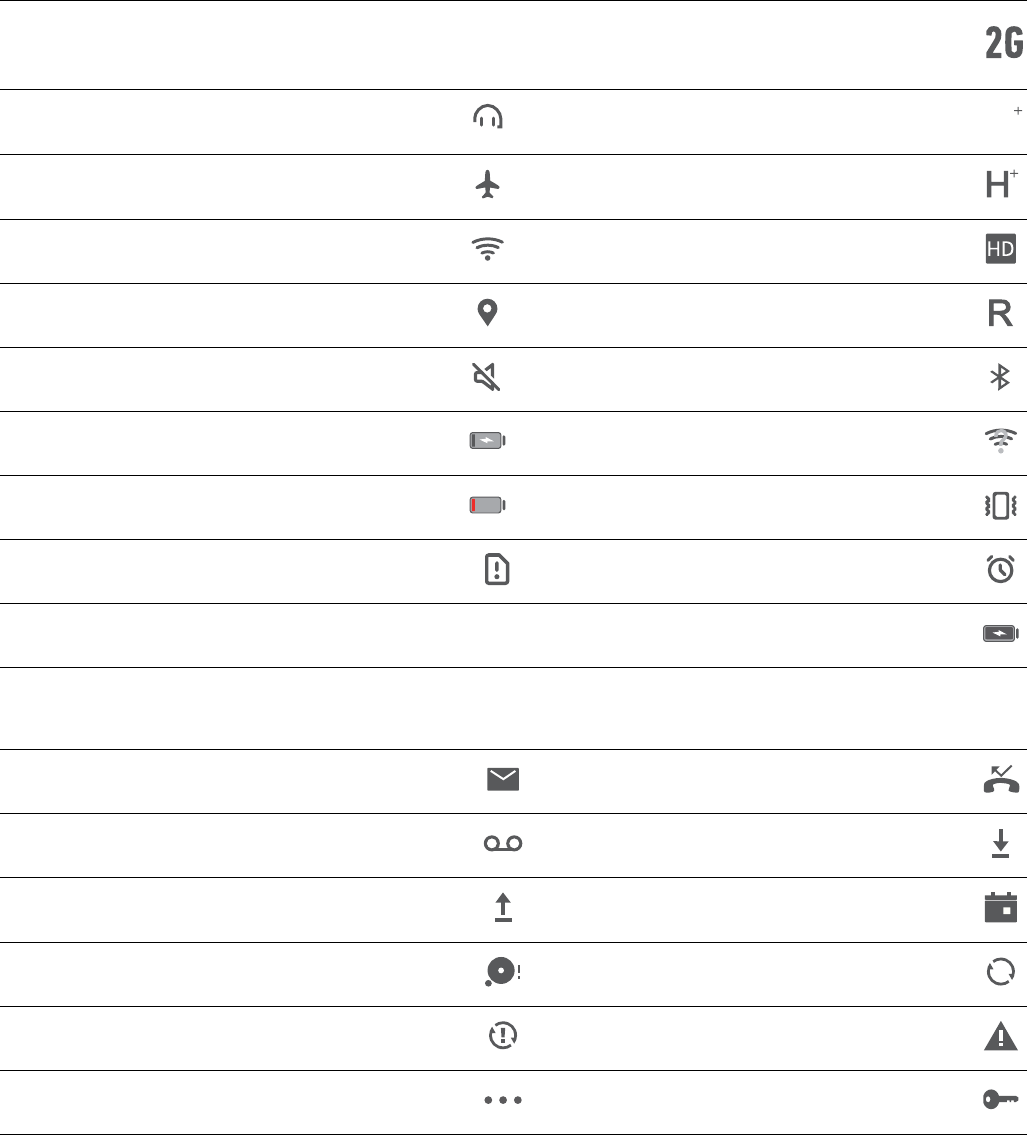Click the location pin icon

click(x=488, y=314)
